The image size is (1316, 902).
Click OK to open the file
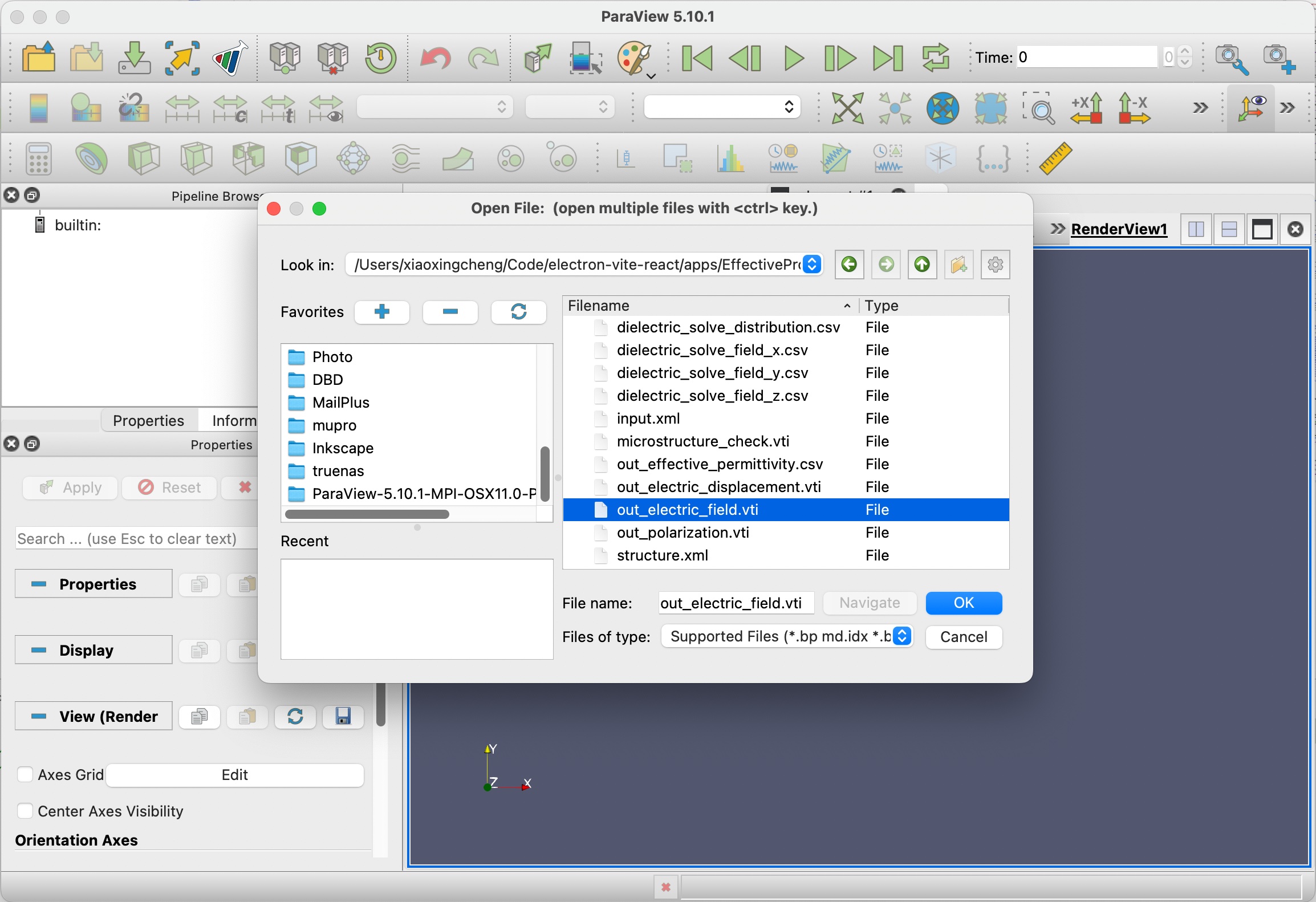point(964,603)
